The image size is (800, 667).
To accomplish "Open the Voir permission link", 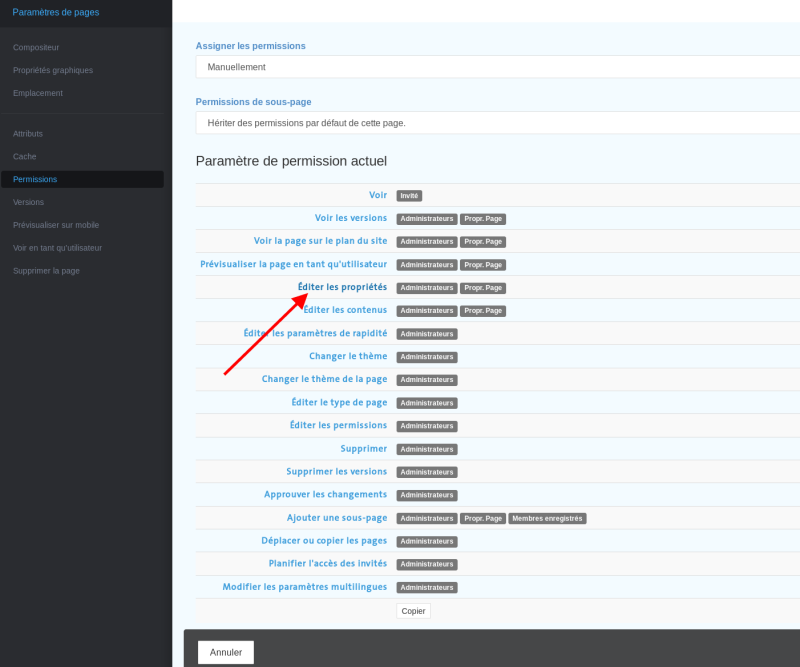I will [378, 195].
